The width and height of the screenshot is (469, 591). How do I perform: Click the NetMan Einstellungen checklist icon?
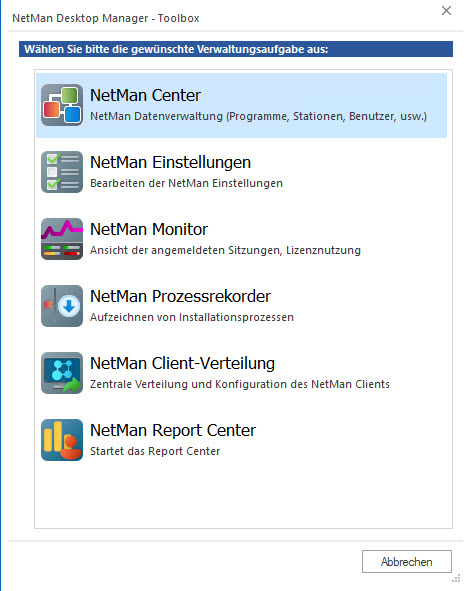click(62, 172)
